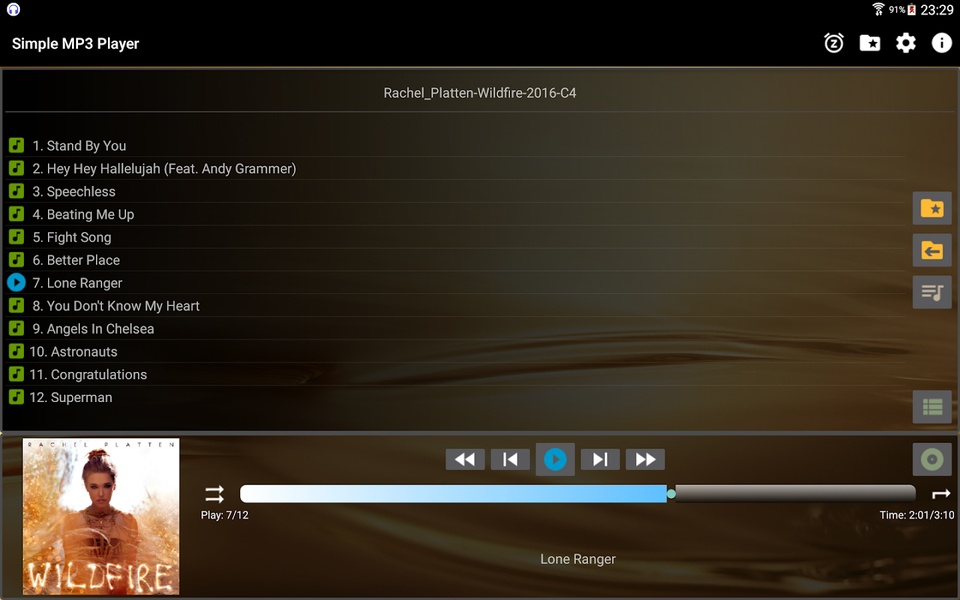
Task: Fast forward the current track
Action: (x=645, y=459)
